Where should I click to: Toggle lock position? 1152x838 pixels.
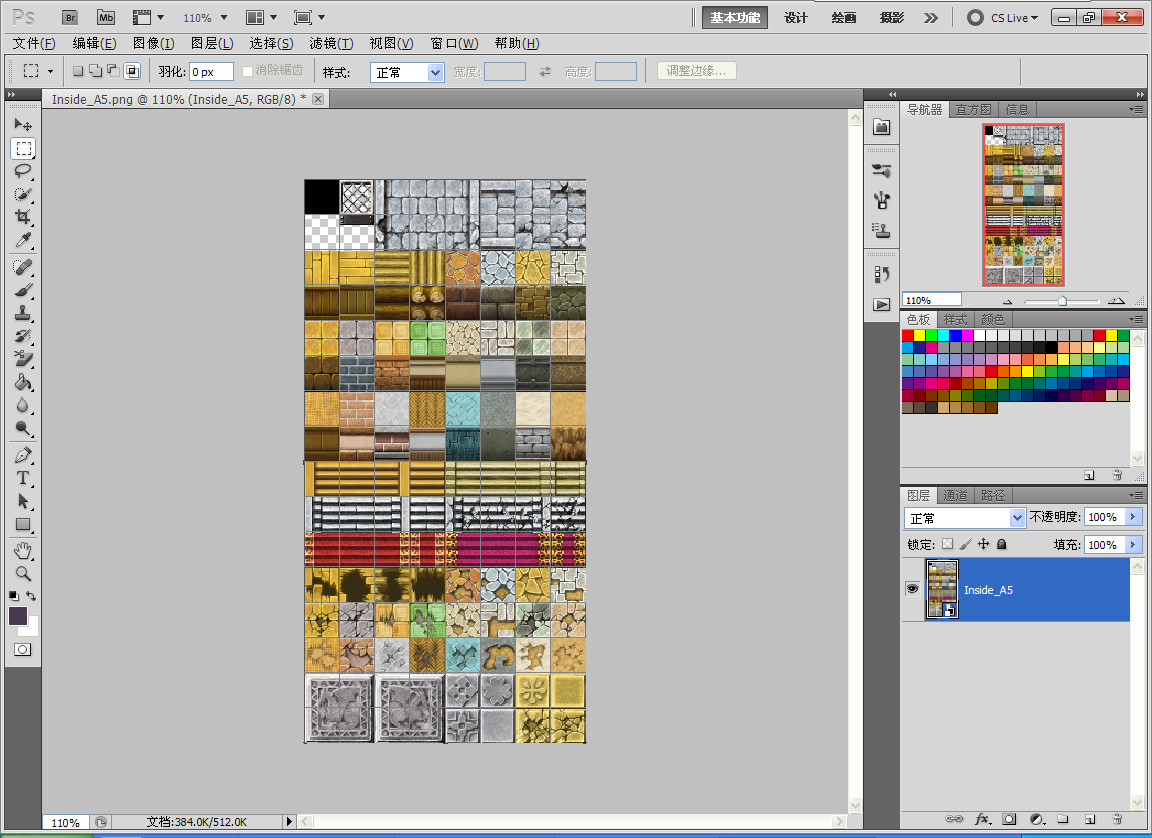tap(984, 544)
